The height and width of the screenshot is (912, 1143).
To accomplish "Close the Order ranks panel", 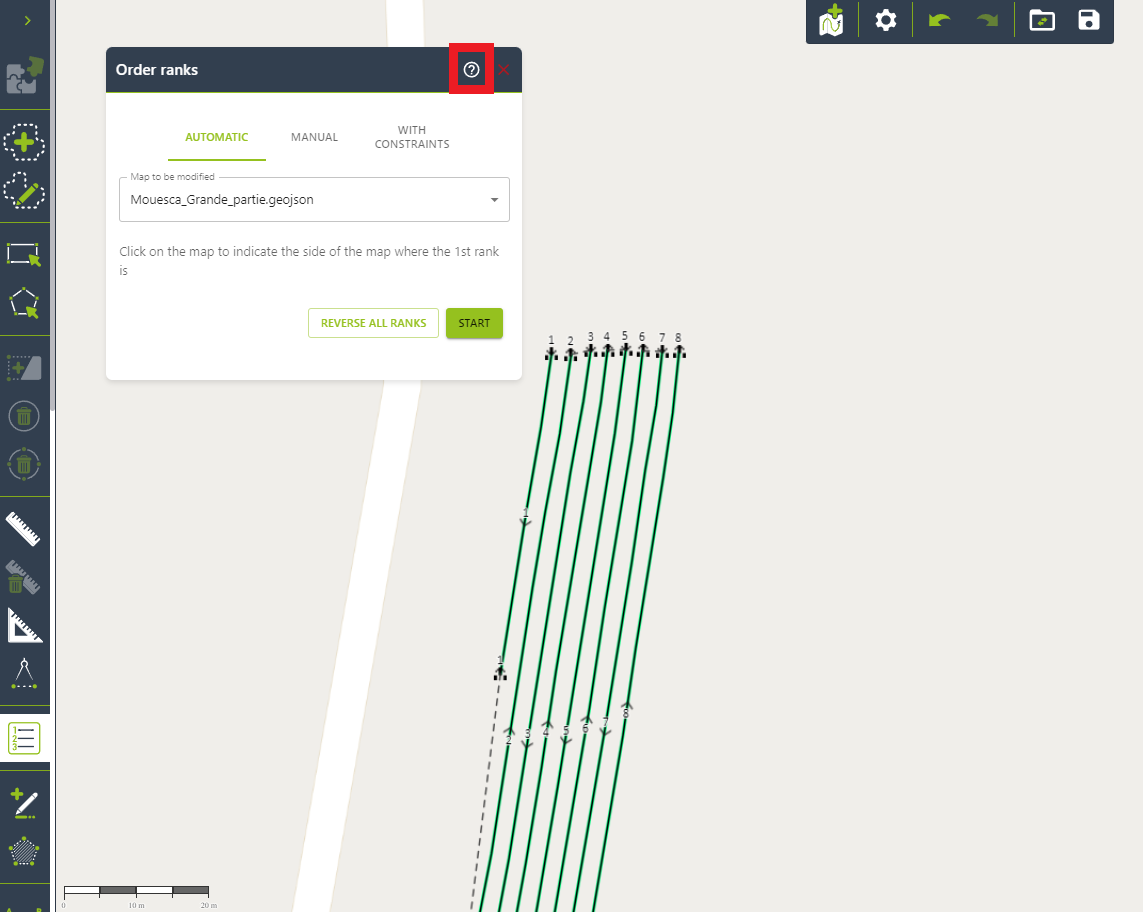I will click(504, 70).
